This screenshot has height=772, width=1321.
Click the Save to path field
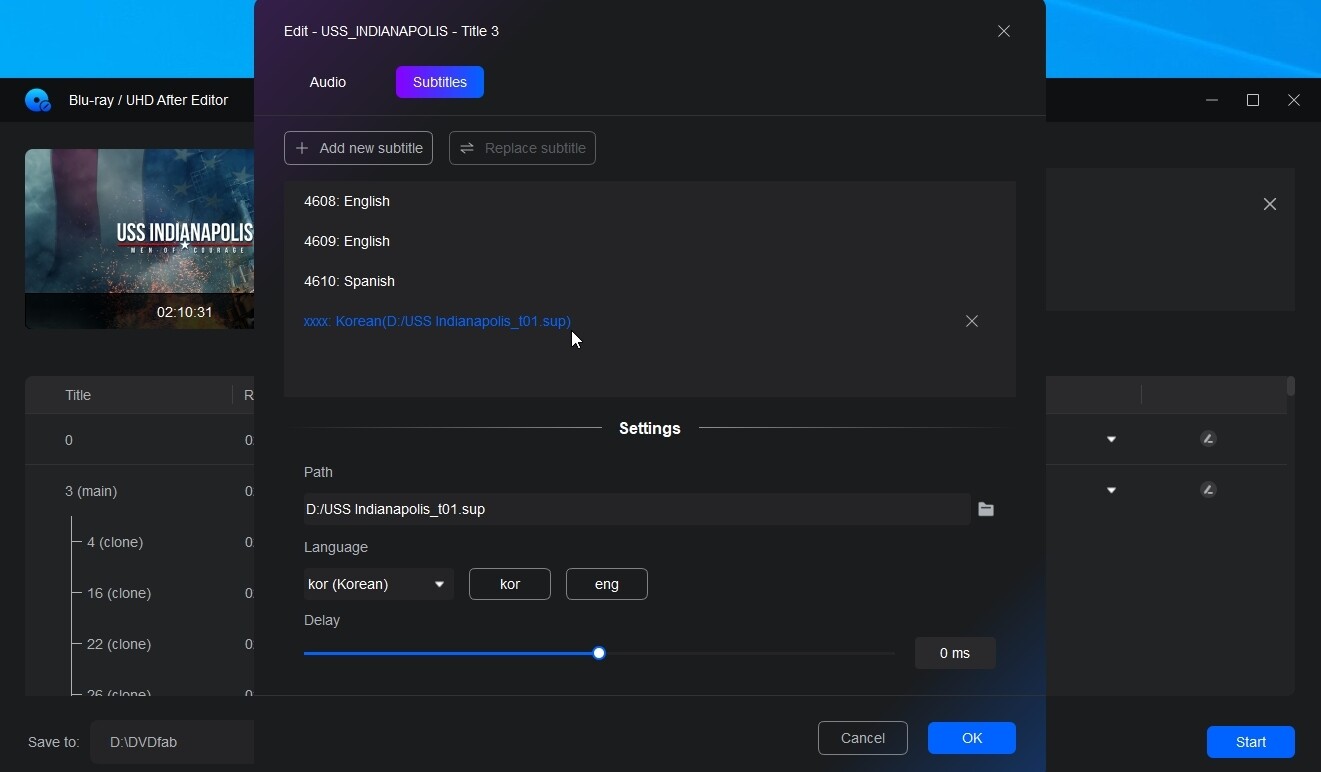pyautogui.click(x=172, y=742)
